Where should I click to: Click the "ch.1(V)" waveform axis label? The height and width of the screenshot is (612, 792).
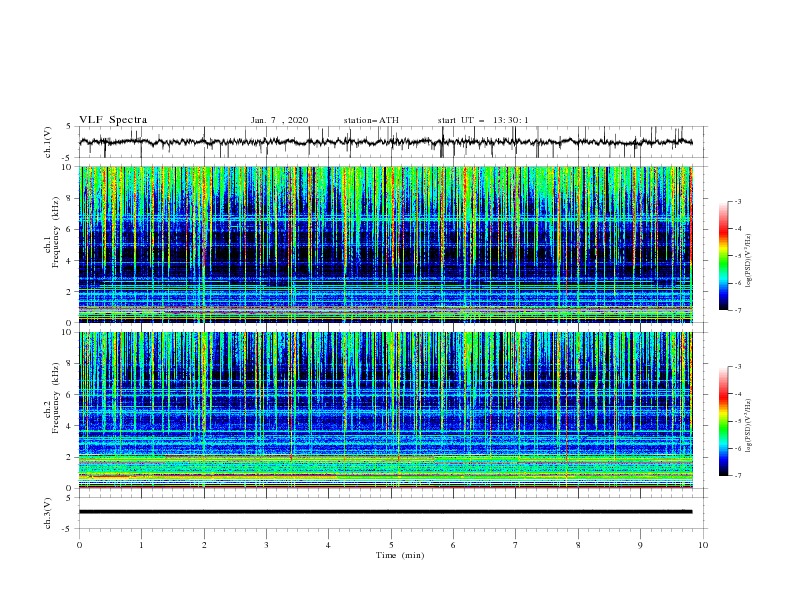(48, 142)
